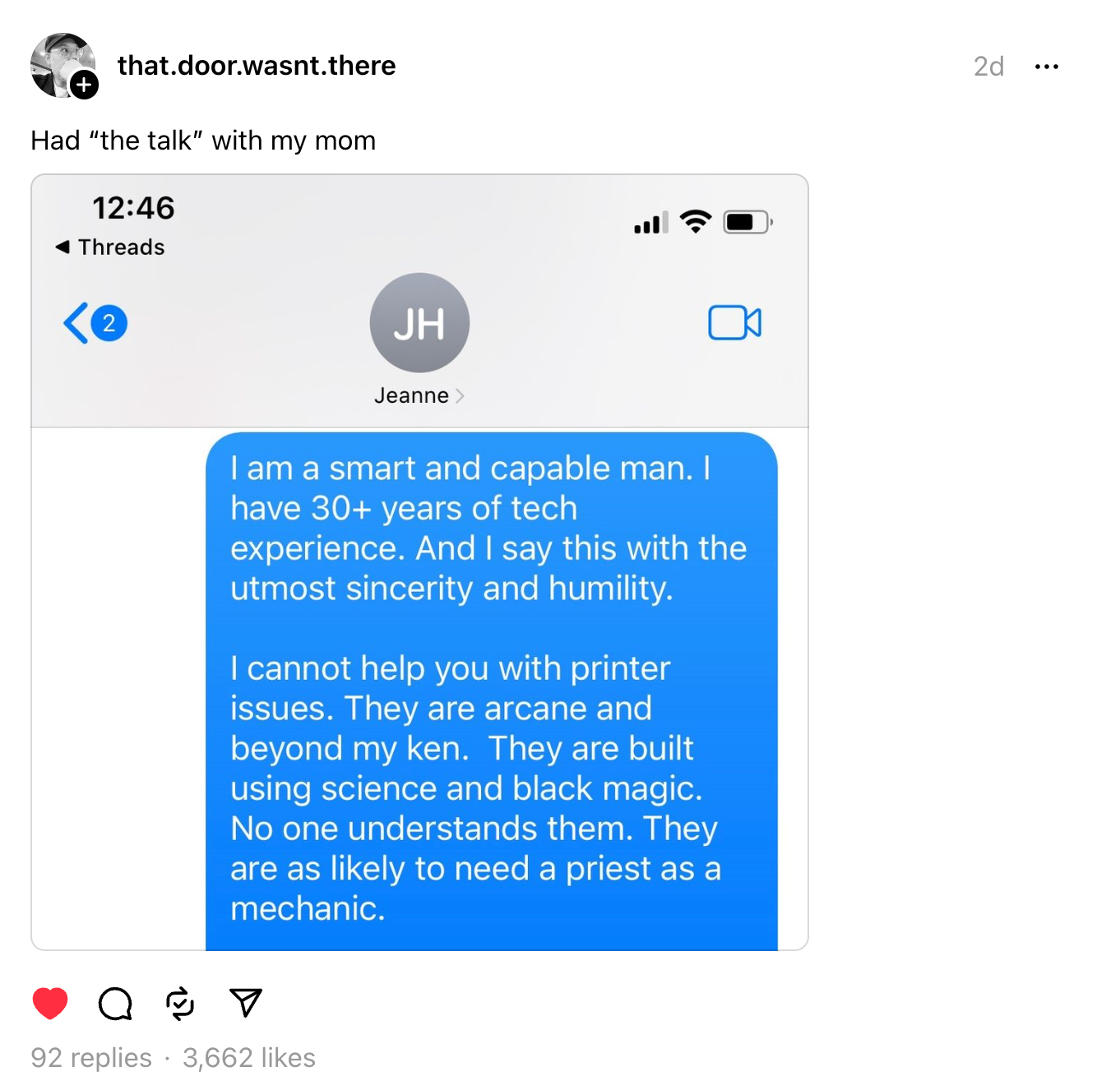Tap the video call camera icon
Viewport: 1120px width, 1090px height.
pos(734,322)
